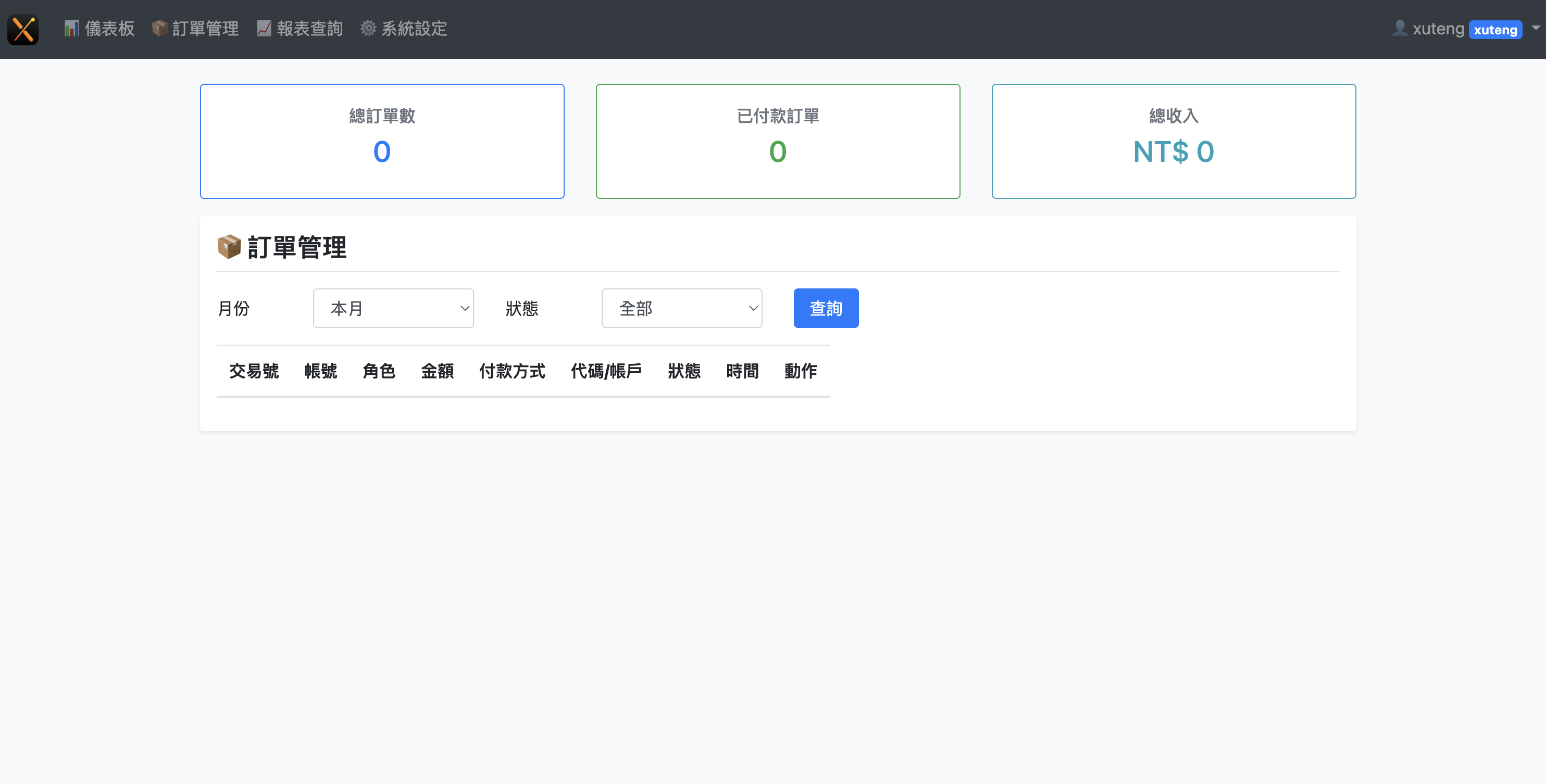
Task: Navigate to 報表查詢 in the top bar
Action: pos(310,28)
